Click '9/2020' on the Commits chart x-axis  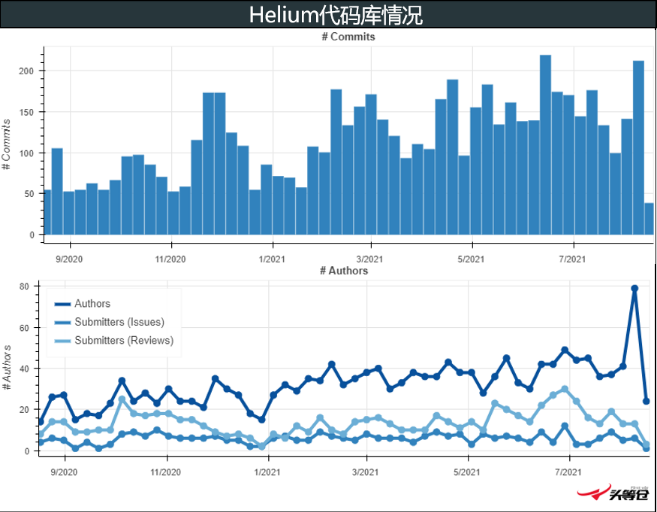69,259
